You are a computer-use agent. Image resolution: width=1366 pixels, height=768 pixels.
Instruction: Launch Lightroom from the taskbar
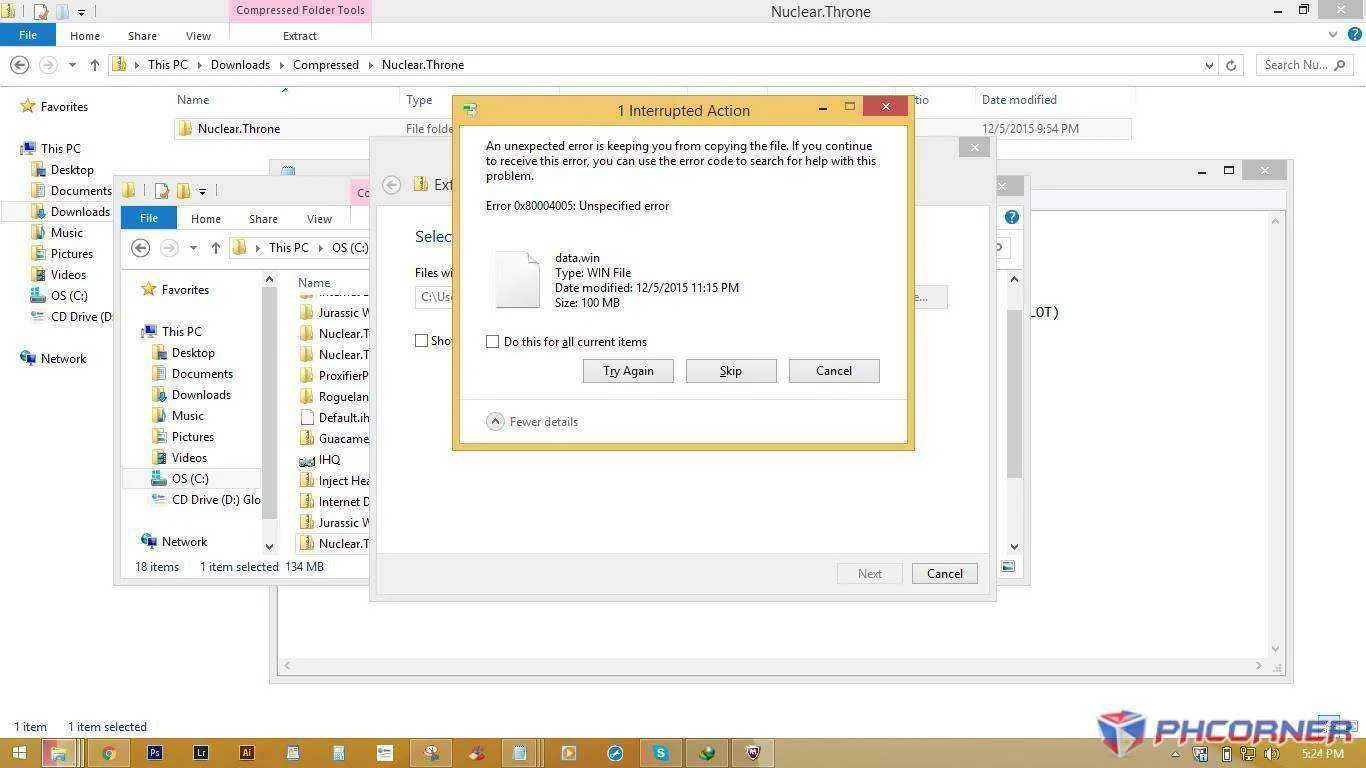point(201,753)
